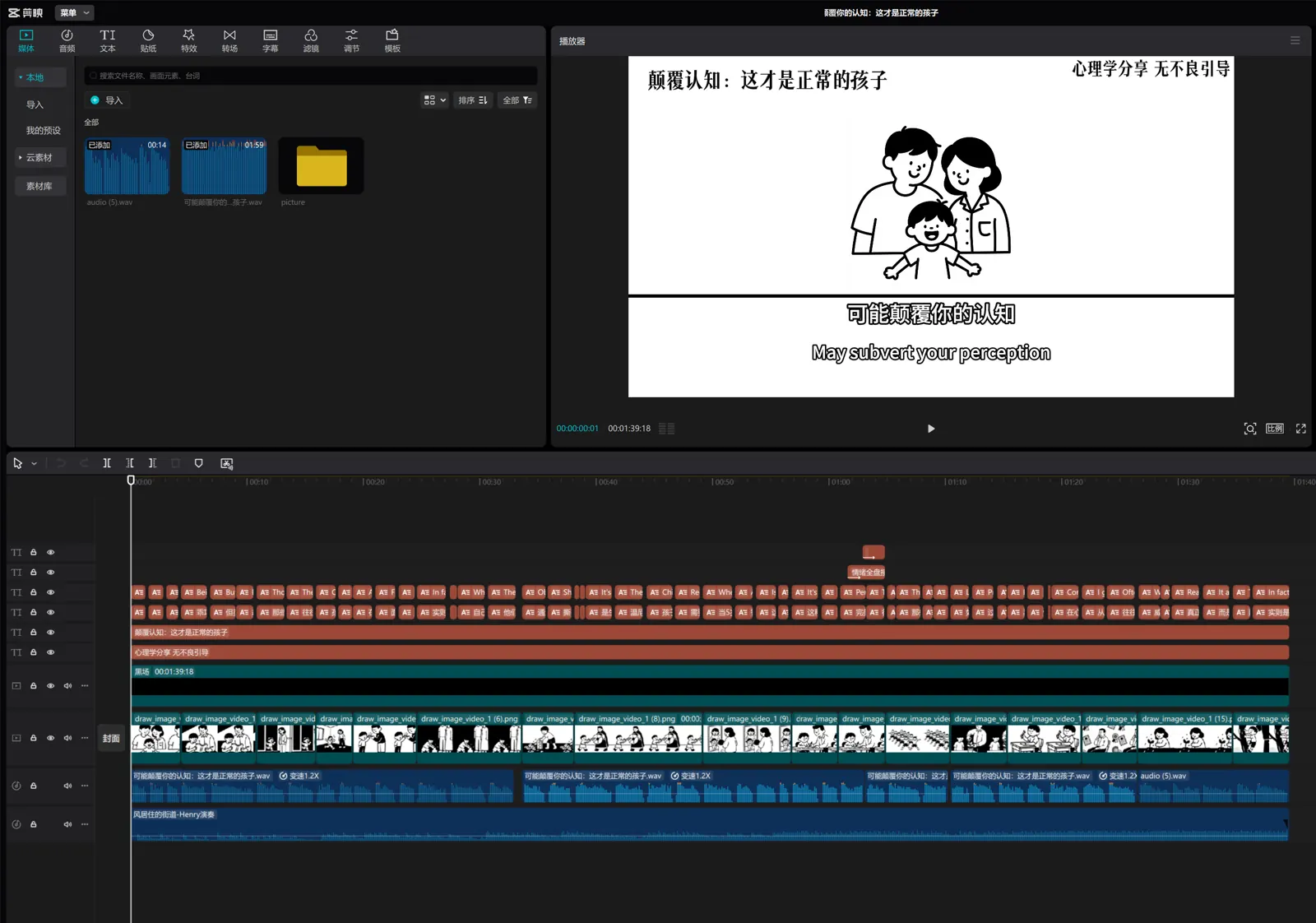Click the marker shield icon in timeline toolbar
This screenshot has height=923, width=1316.
tap(198, 463)
